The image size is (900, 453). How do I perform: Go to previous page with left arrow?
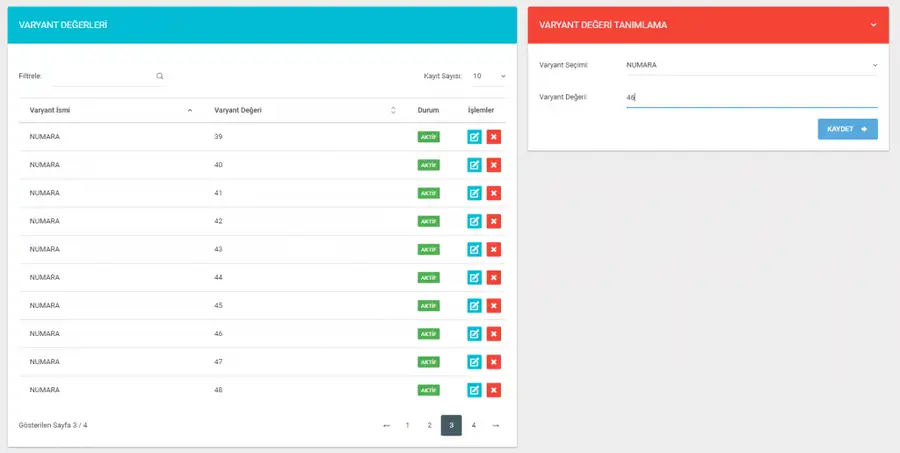386,425
